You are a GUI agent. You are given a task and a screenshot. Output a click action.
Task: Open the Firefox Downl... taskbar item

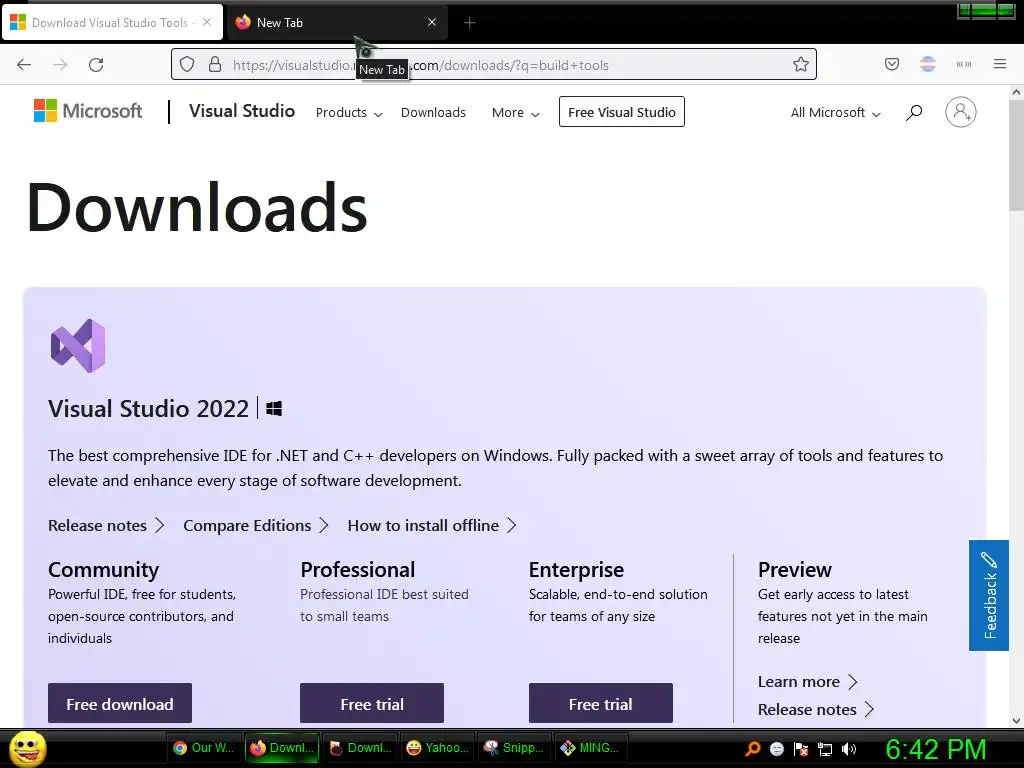tap(282, 748)
